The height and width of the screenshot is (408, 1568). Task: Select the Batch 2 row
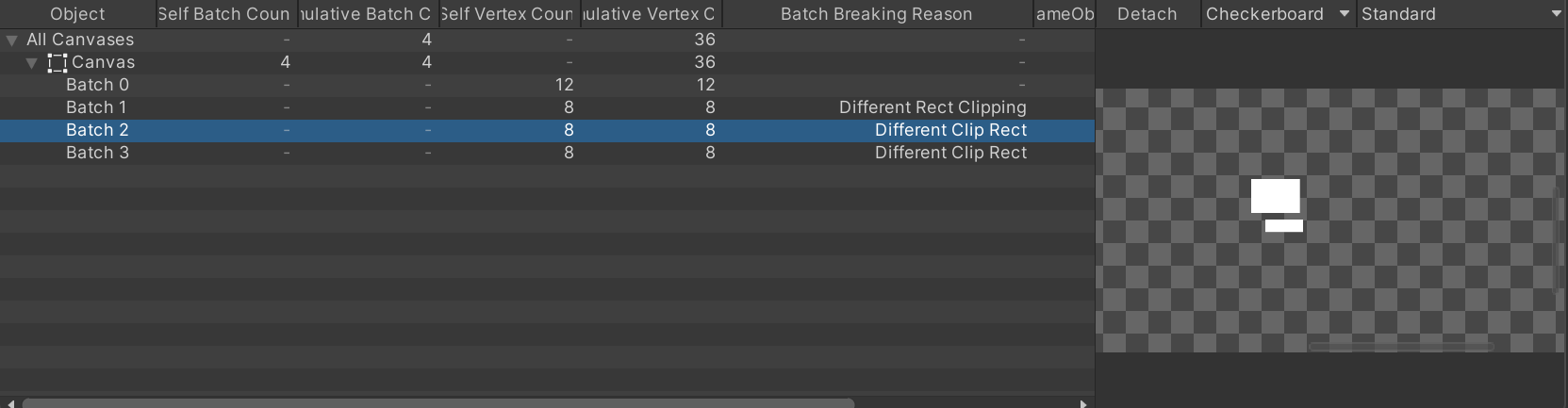tap(547, 130)
